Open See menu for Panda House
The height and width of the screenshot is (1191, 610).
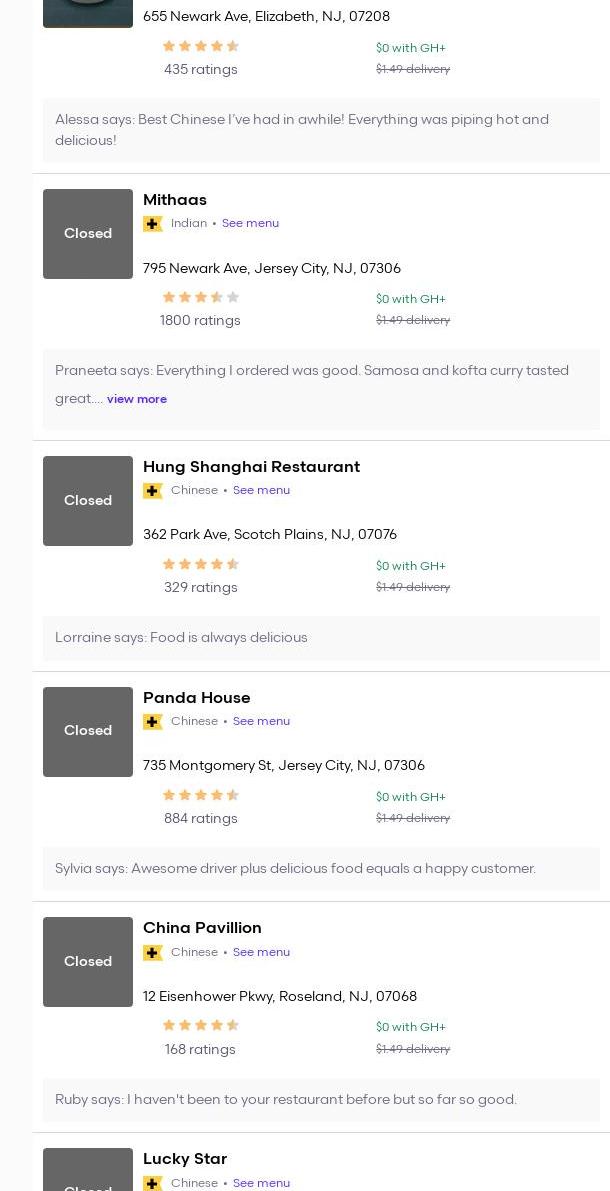(x=261, y=721)
